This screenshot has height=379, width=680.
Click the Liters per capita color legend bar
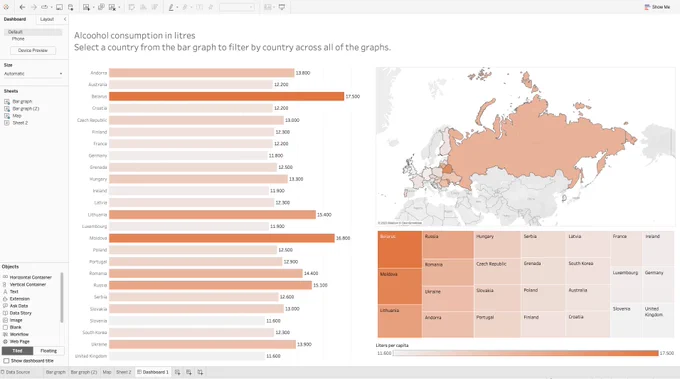pos(525,353)
